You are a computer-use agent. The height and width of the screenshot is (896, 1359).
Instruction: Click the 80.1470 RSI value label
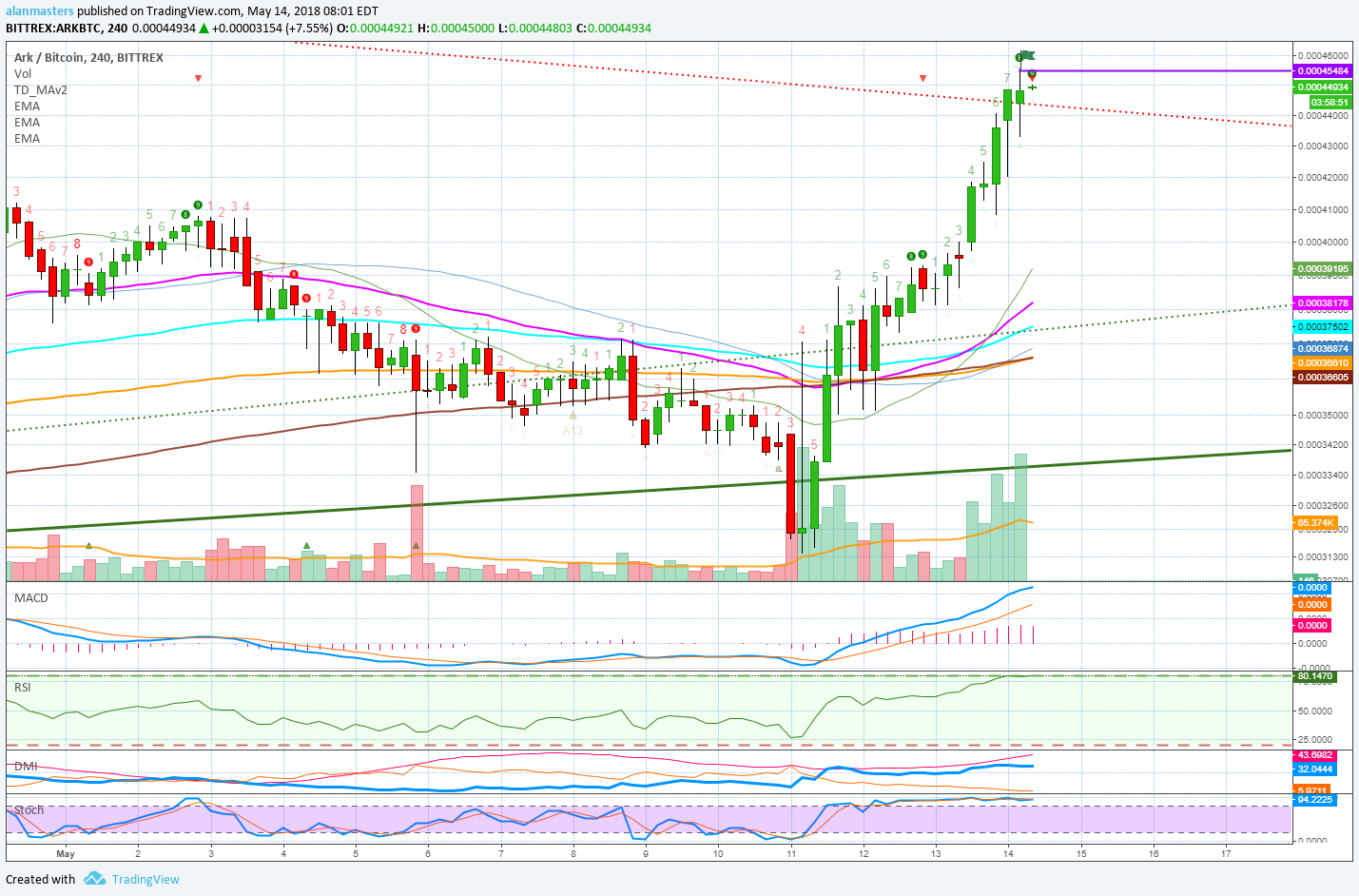click(1315, 676)
